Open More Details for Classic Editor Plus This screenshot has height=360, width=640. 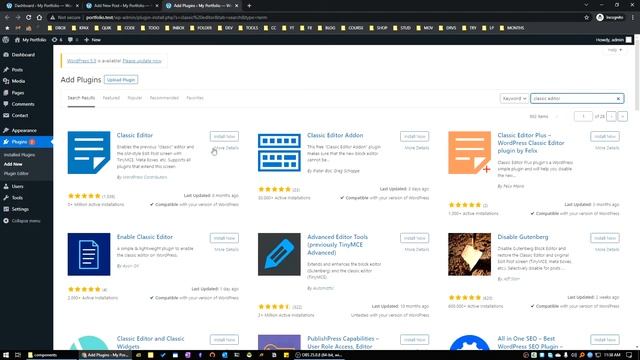pyautogui.click(x=607, y=148)
